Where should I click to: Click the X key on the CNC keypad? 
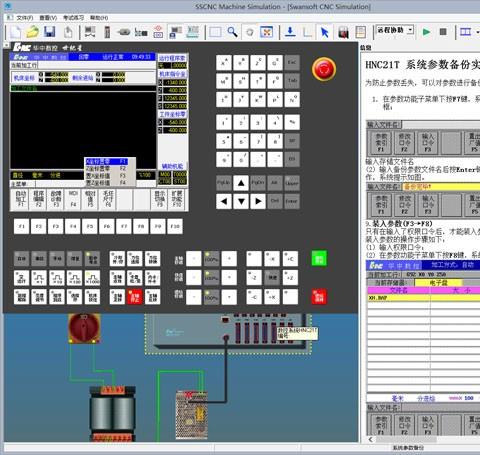tap(224, 63)
